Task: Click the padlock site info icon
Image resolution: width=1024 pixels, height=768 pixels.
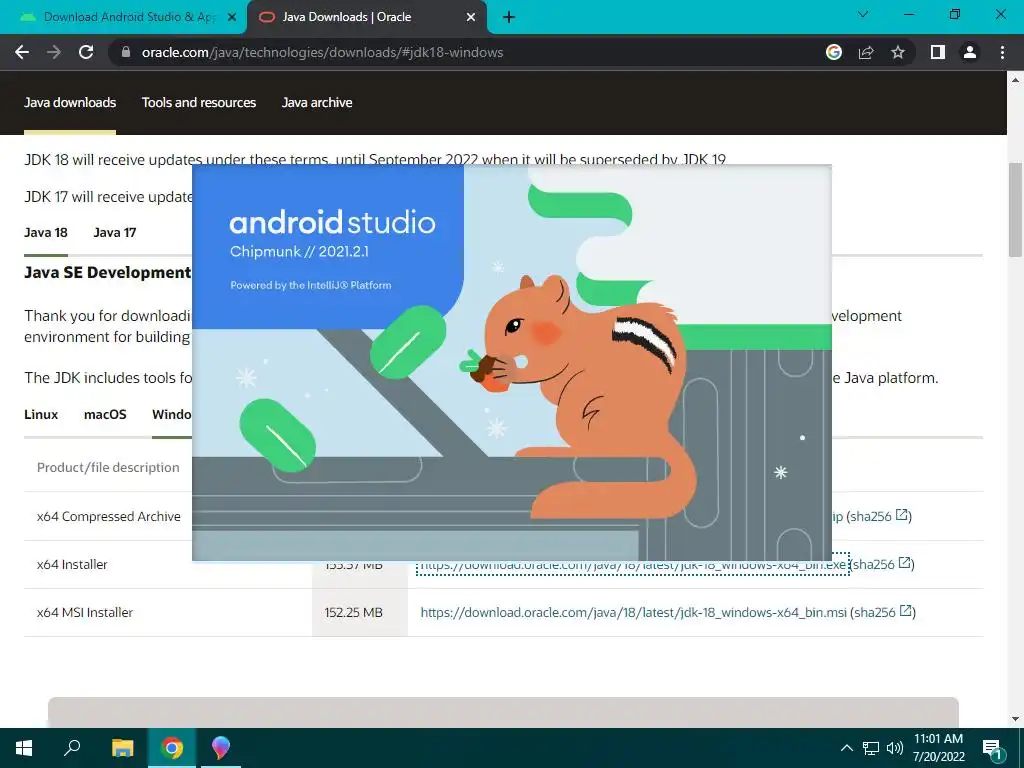Action: pos(126,52)
